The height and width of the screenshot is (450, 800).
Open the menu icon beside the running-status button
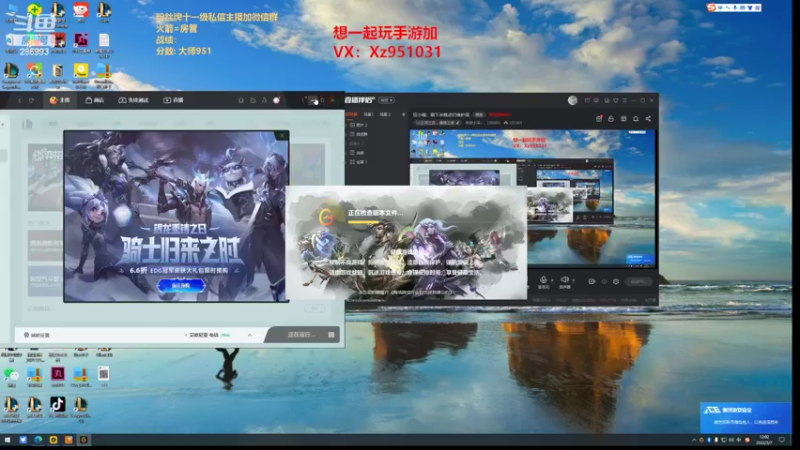click(x=331, y=335)
